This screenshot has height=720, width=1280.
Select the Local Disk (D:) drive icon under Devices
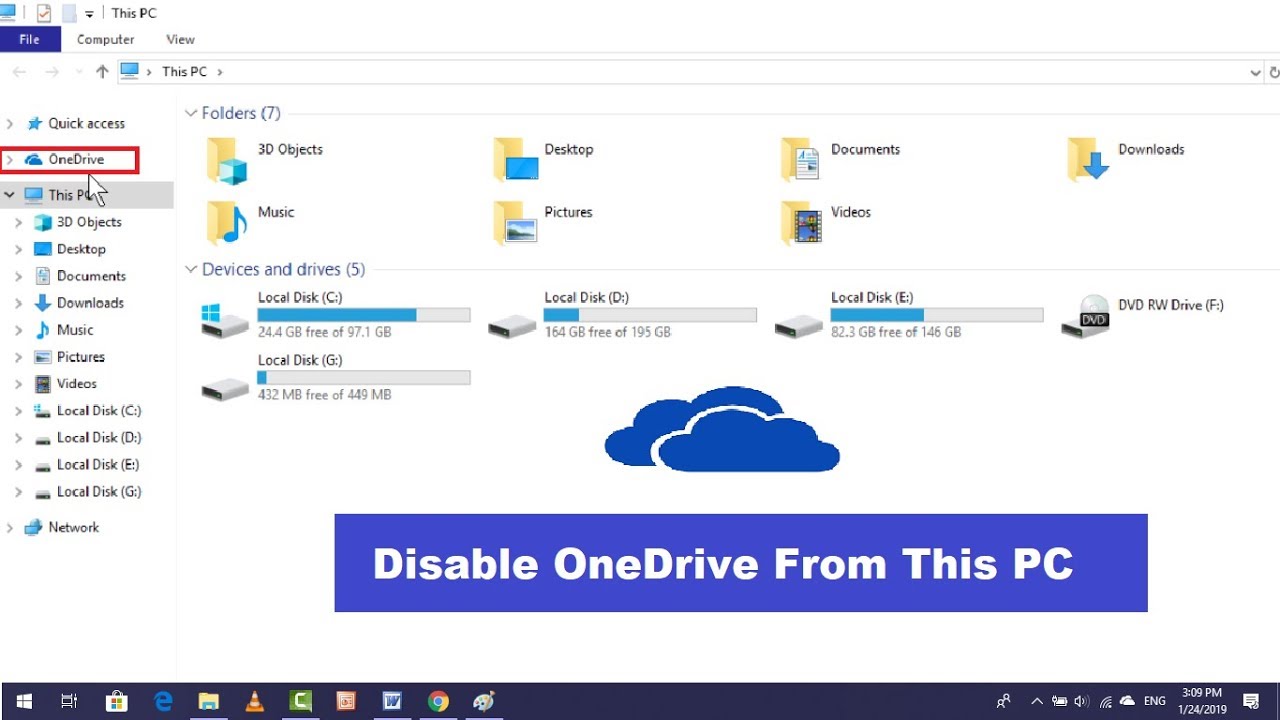click(x=512, y=324)
